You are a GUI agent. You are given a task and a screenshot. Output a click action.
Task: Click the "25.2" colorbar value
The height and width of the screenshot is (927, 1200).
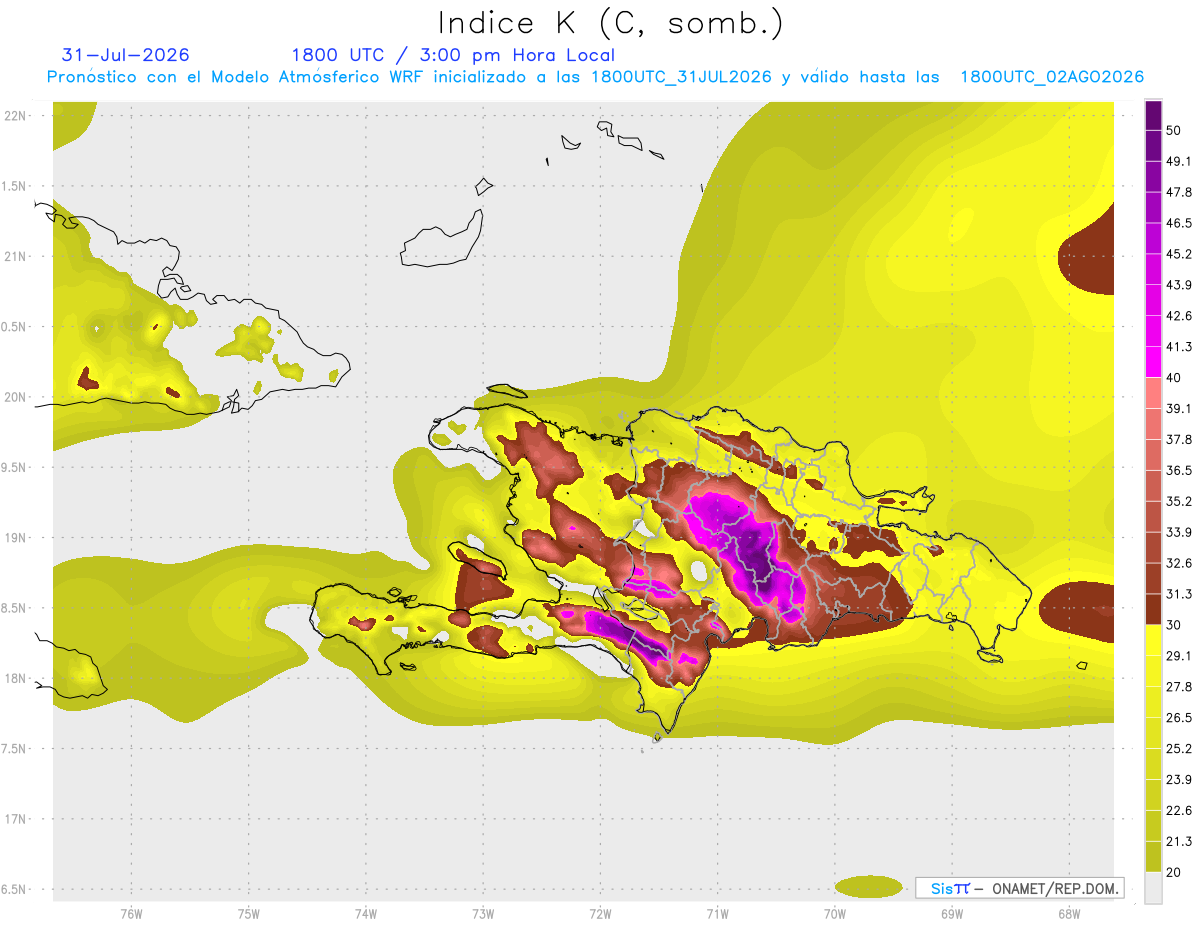coord(1179,748)
